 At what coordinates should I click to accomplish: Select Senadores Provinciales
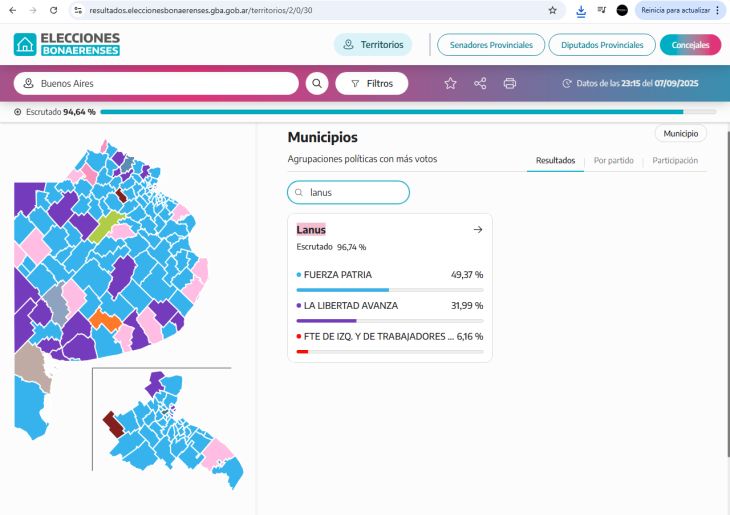(x=491, y=45)
